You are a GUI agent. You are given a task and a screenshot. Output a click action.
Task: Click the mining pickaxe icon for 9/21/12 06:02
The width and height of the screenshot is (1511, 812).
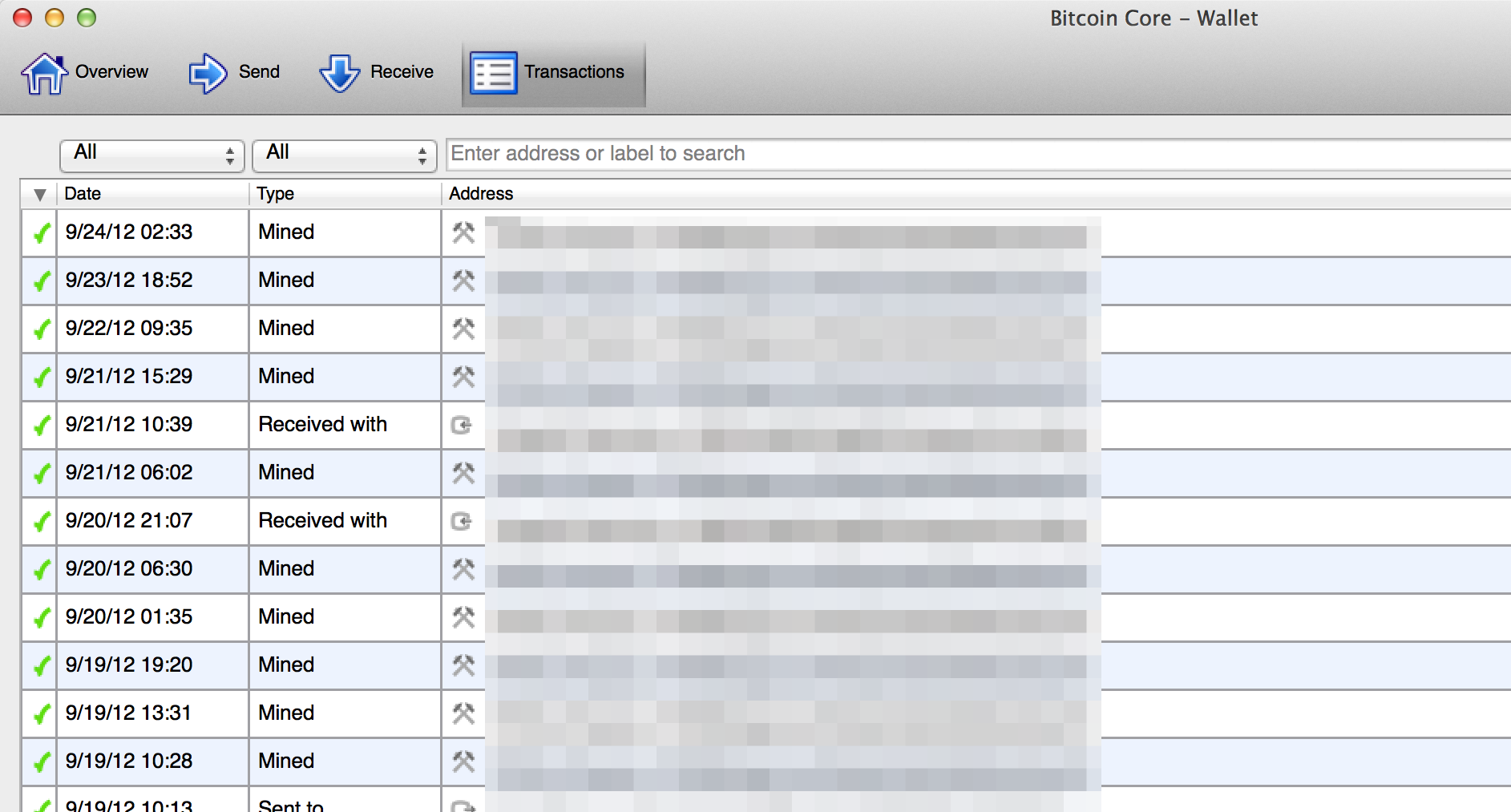click(x=463, y=473)
